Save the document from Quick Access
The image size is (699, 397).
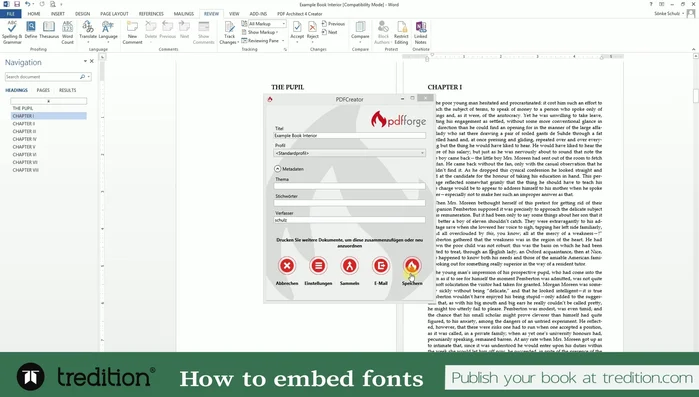16,4
